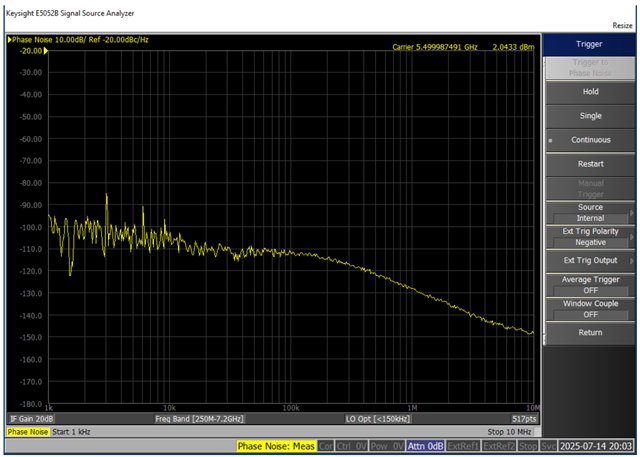This screenshot has width=640, height=457.
Task: Expand the Ext Trig Output submenu
Action: (x=590, y=260)
